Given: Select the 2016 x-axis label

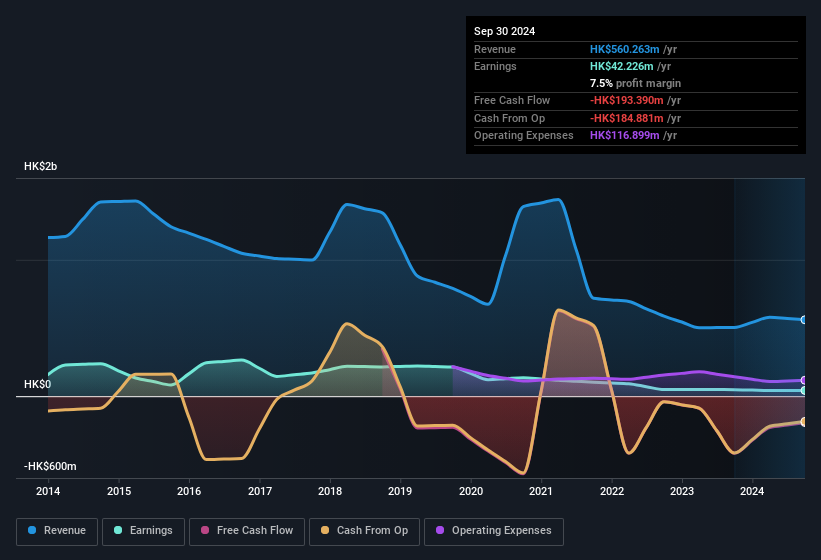Looking at the screenshot, I should point(189,491).
